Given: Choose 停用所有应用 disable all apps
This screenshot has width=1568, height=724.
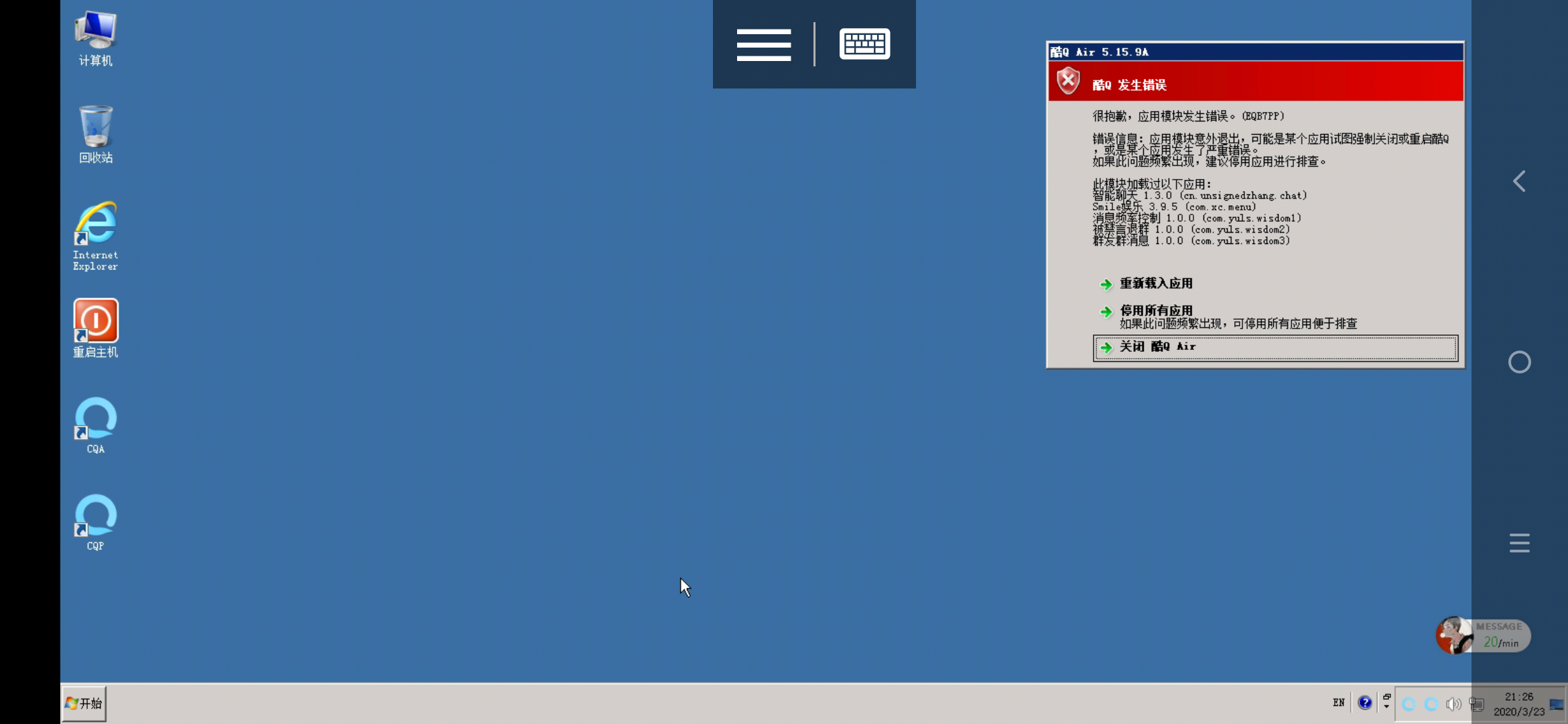Looking at the screenshot, I should tap(1156, 311).
